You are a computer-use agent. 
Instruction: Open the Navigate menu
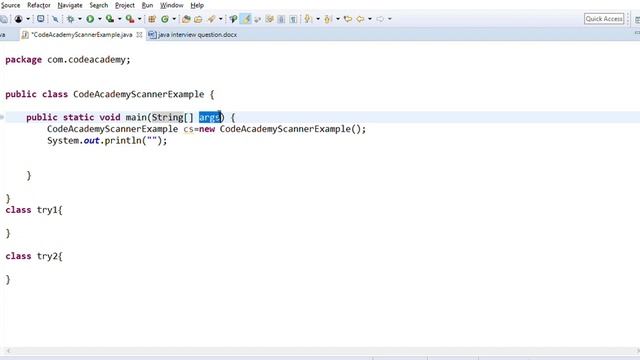coord(70,5)
